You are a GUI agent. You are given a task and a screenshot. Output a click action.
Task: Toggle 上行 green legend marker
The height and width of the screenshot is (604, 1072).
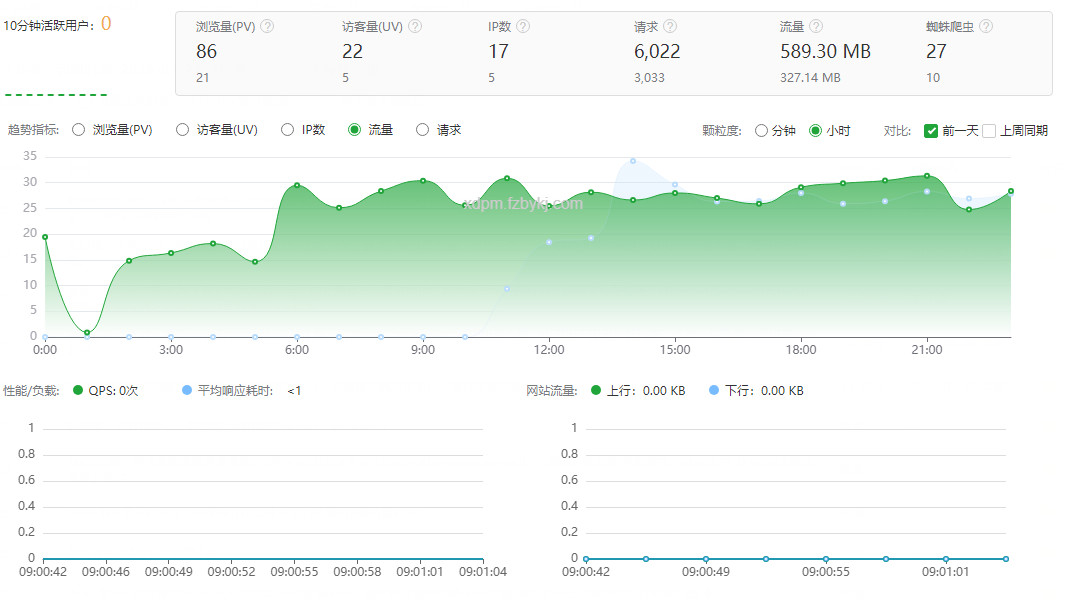597,391
